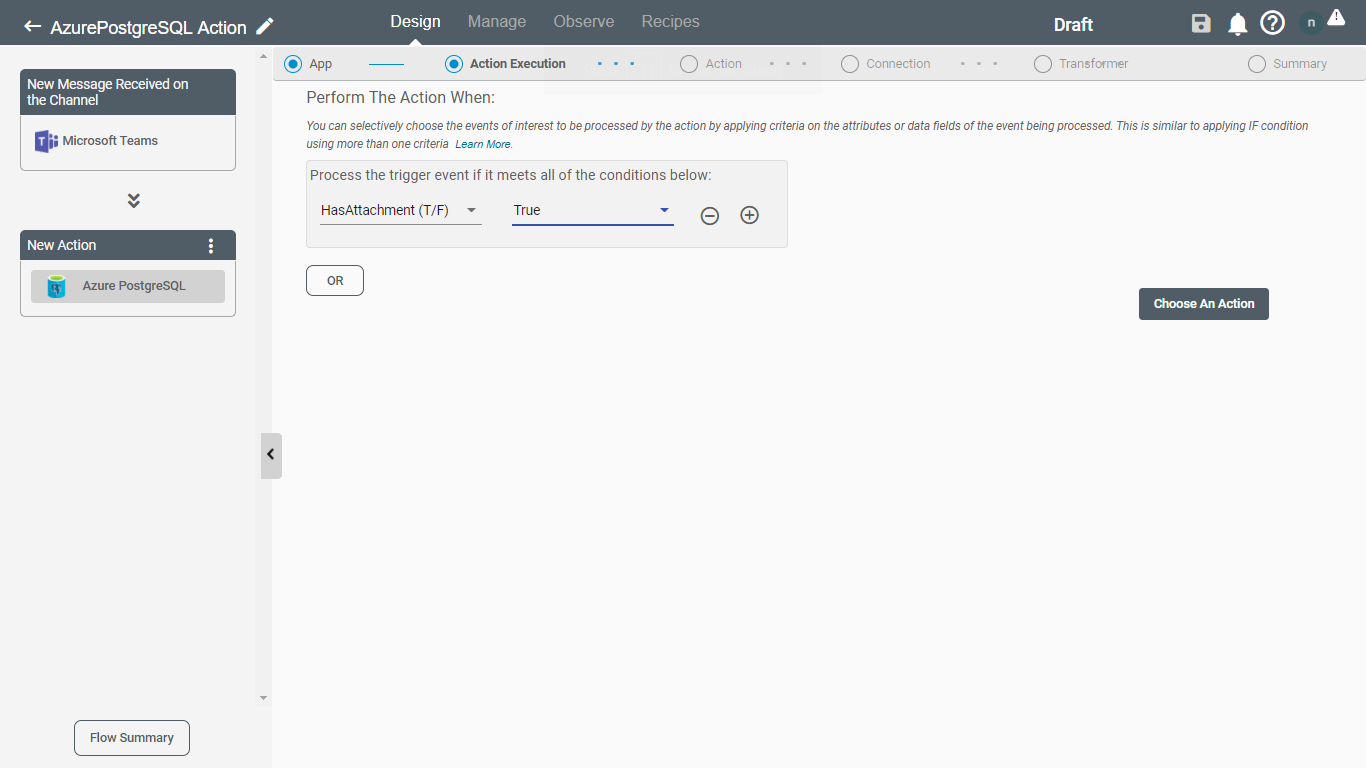Save the flow using floppy disk icon
The image size is (1366, 768).
(x=1201, y=24)
